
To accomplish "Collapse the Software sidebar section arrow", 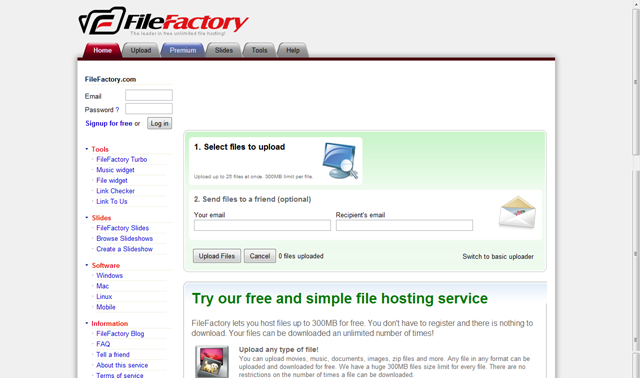I will click(87, 265).
